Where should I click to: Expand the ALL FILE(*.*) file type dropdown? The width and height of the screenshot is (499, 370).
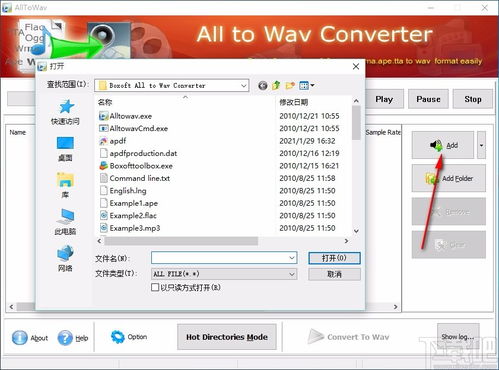pyautogui.click(x=292, y=274)
